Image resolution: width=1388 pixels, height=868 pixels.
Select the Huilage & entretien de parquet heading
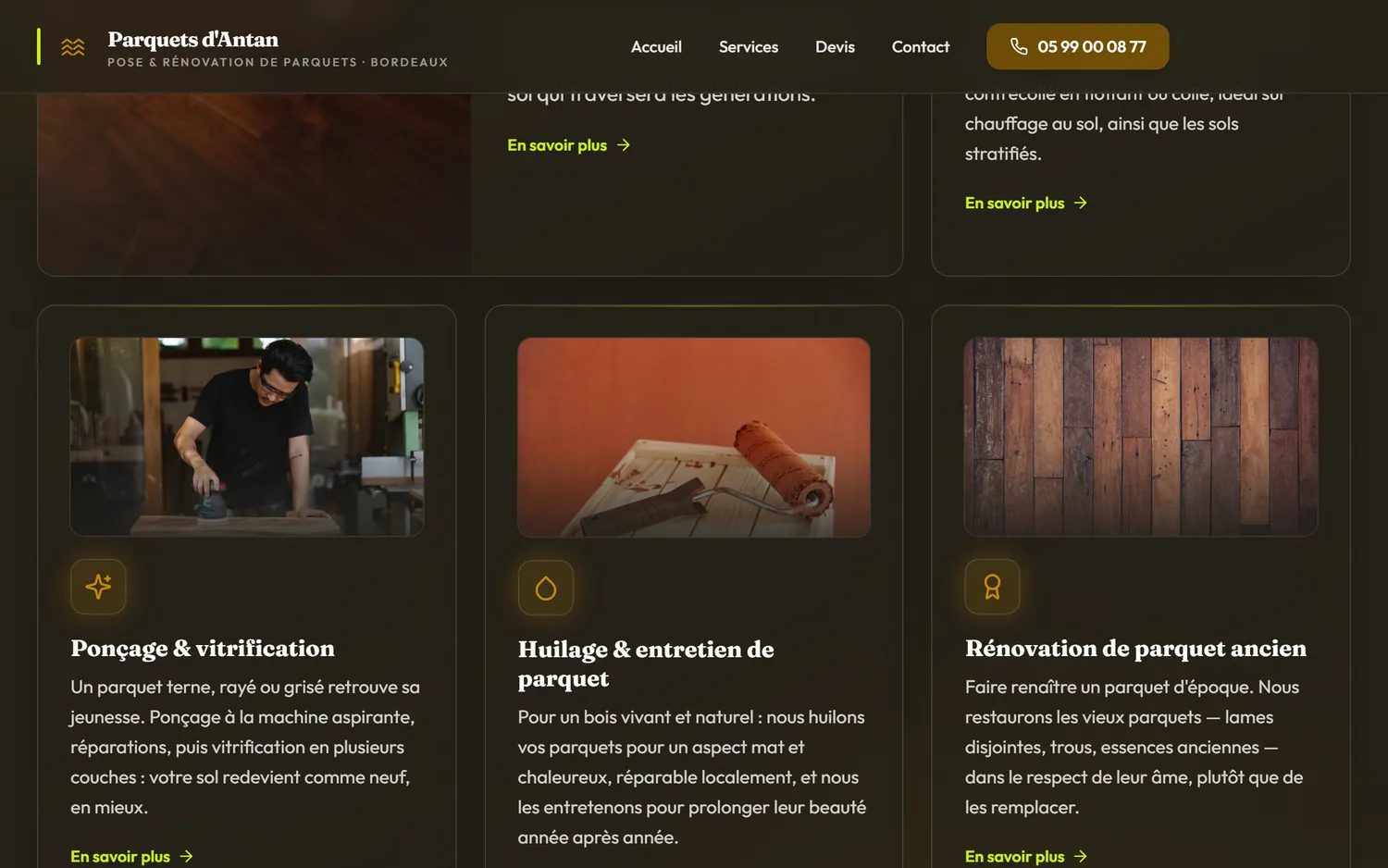[646, 663]
